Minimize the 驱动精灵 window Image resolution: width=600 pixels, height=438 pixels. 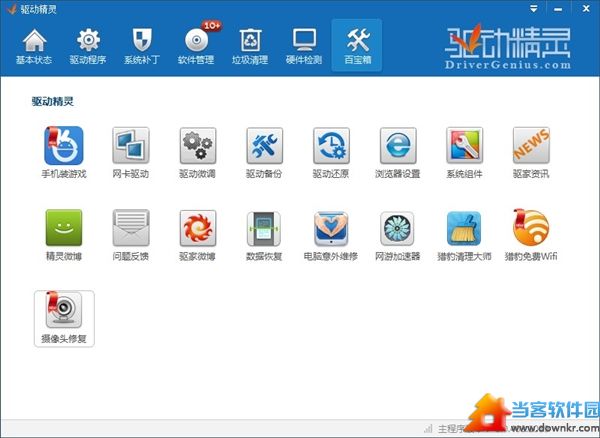point(558,9)
